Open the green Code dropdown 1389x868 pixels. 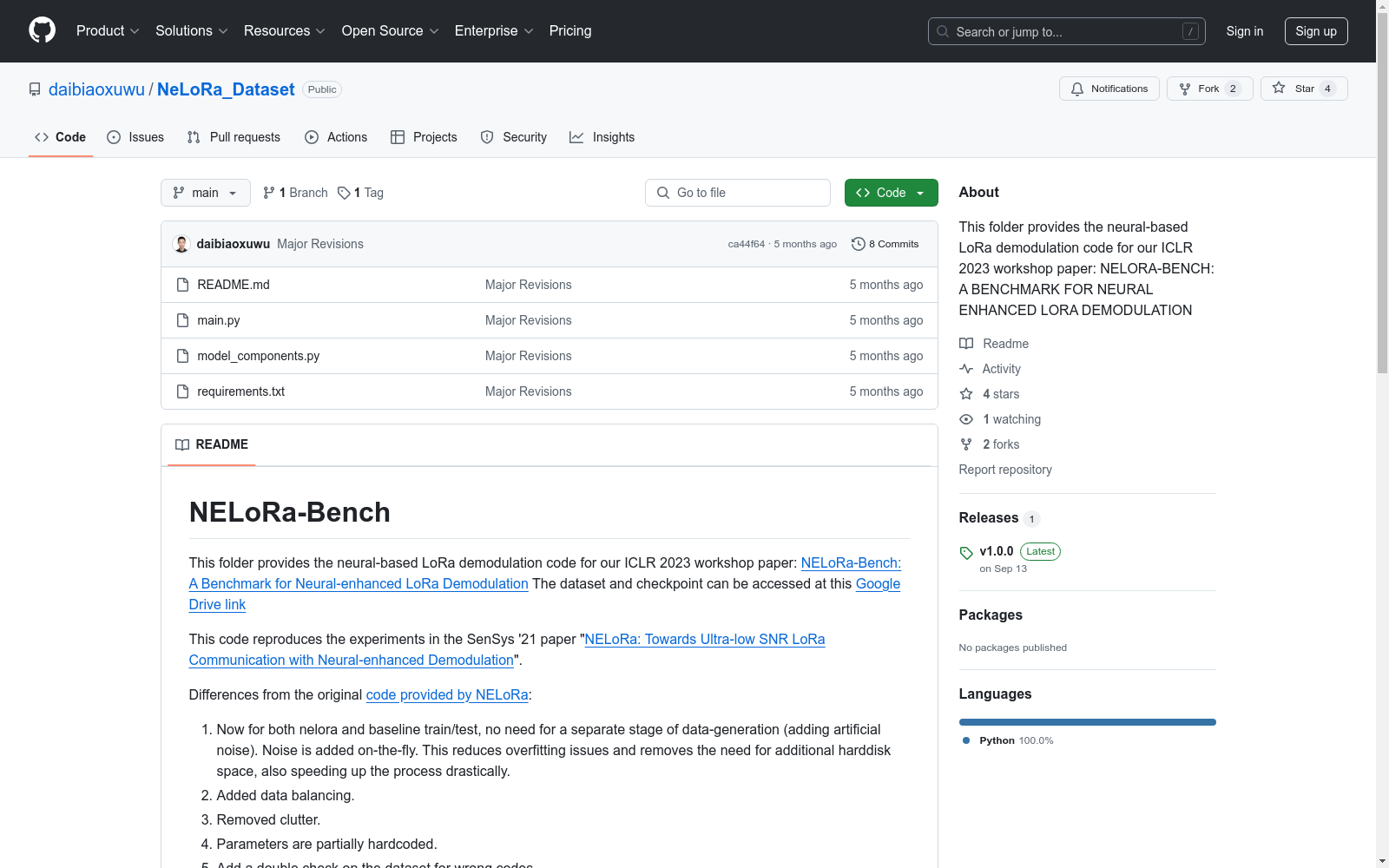coord(891,193)
